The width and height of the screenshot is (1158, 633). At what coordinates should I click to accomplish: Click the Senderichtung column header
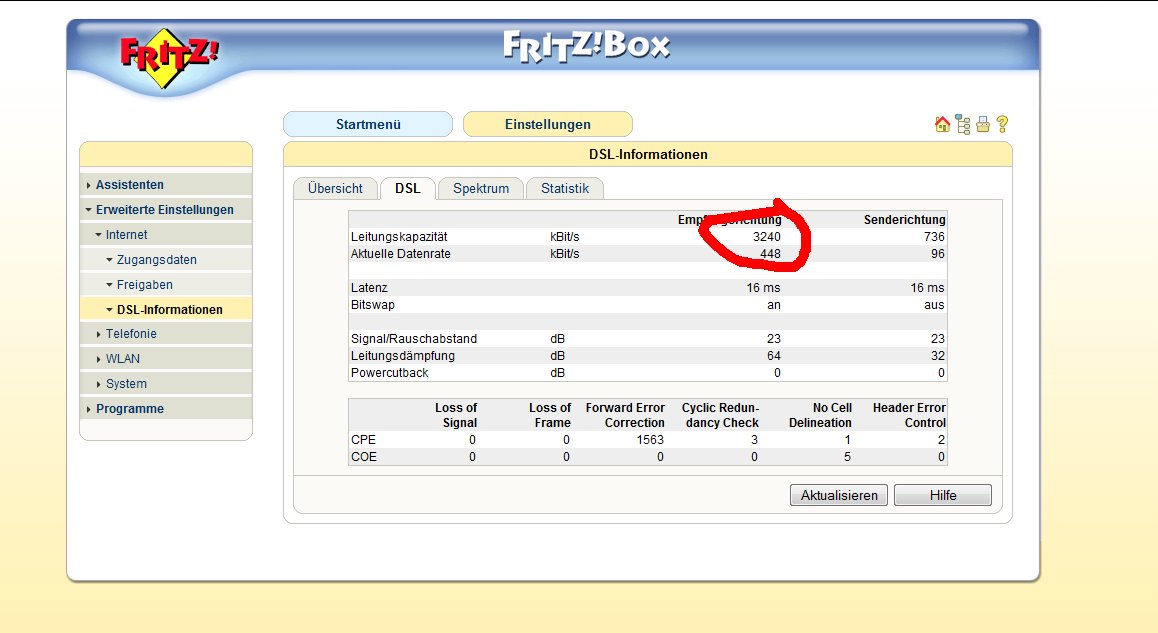click(905, 219)
